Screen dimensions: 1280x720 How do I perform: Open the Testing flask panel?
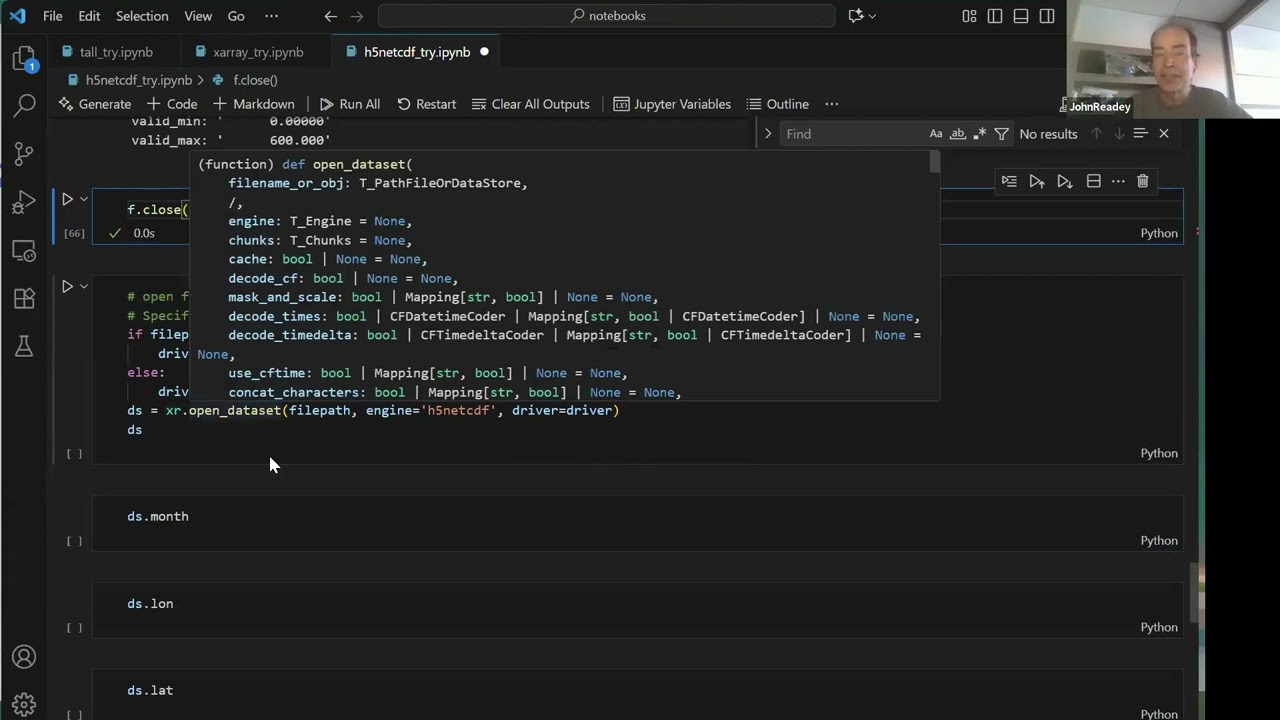click(x=24, y=346)
